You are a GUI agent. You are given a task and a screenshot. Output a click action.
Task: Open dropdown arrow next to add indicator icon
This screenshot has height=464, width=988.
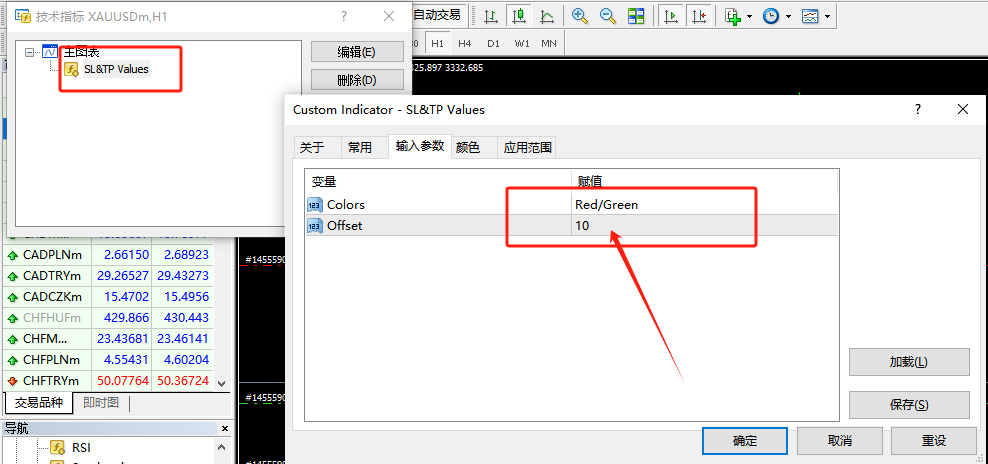coord(749,16)
